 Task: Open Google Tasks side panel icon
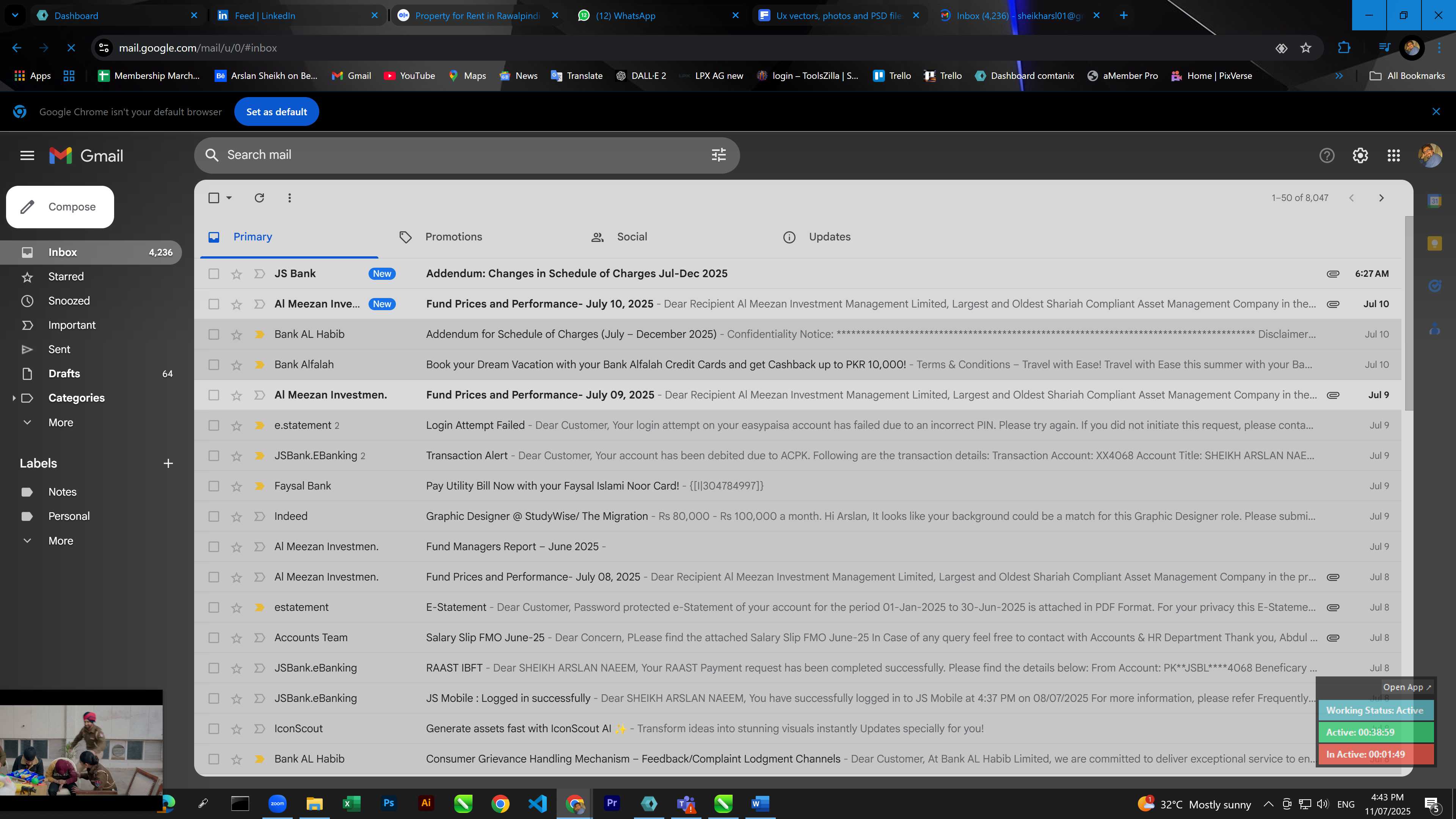[x=1434, y=286]
